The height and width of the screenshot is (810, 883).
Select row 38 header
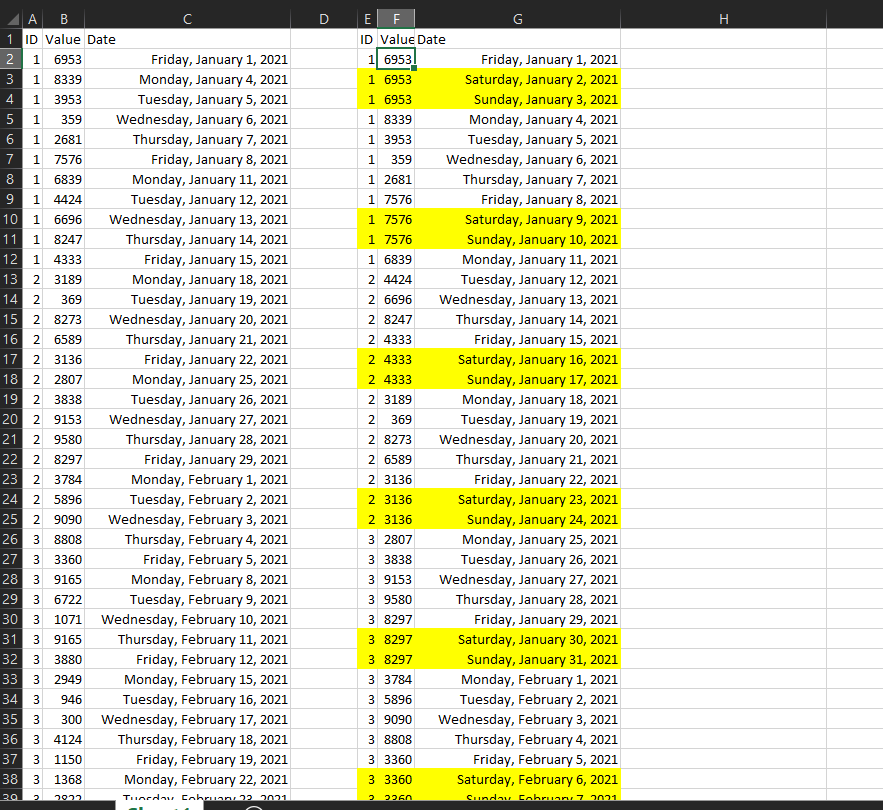pyautogui.click(x=11, y=779)
